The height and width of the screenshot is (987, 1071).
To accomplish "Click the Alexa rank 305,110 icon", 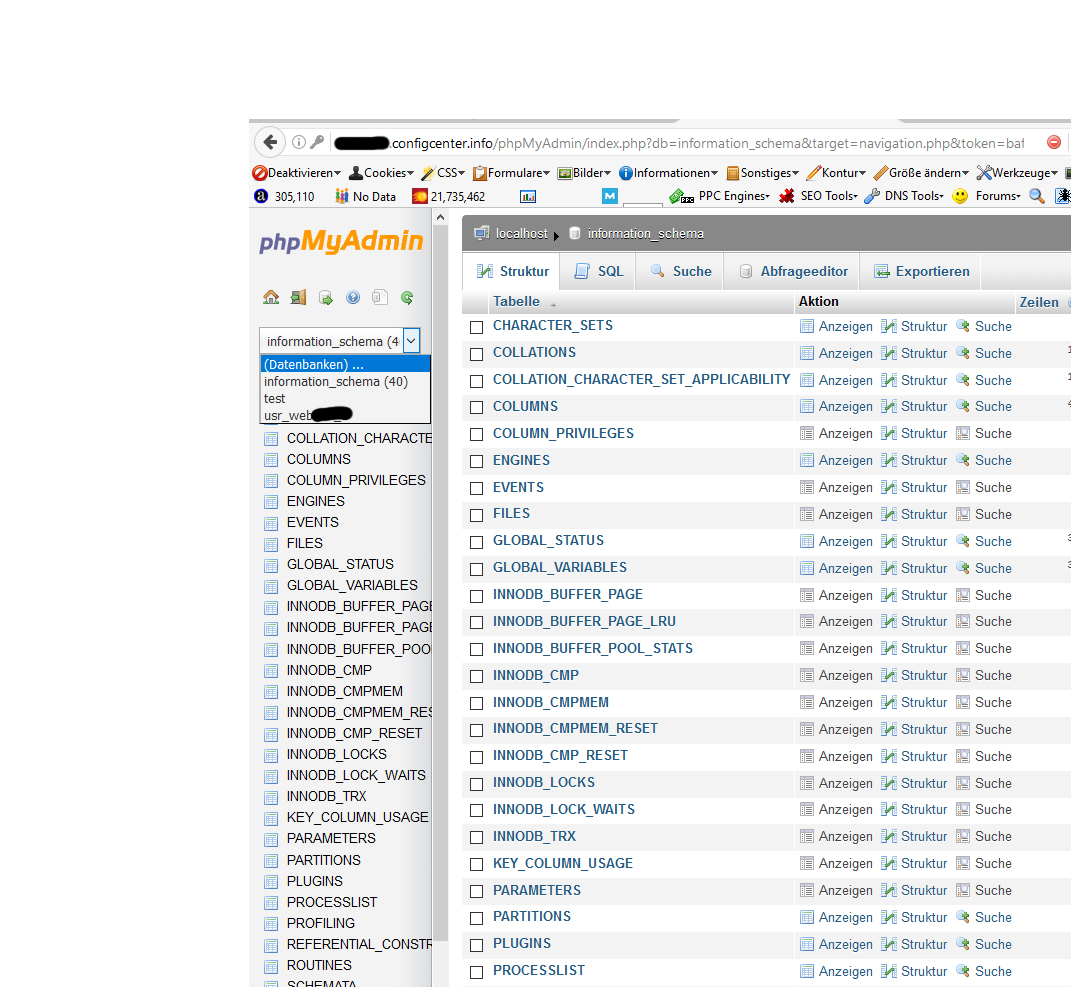I will pyautogui.click(x=261, y=196).
